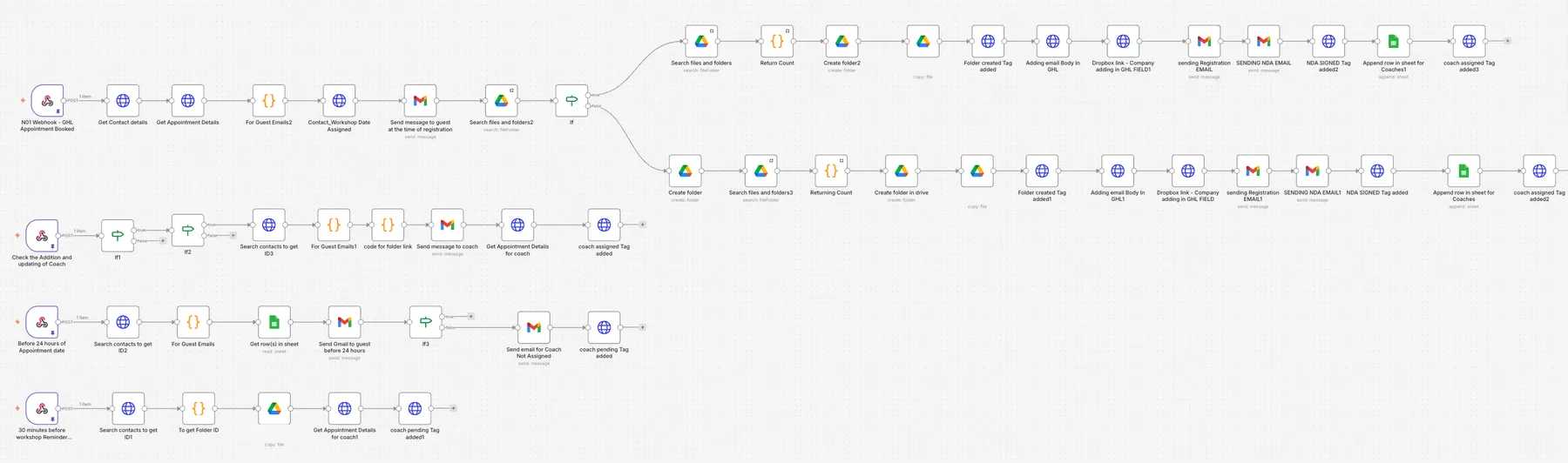Open the Get row(s) in sheet node

click(x=274, y=323)
